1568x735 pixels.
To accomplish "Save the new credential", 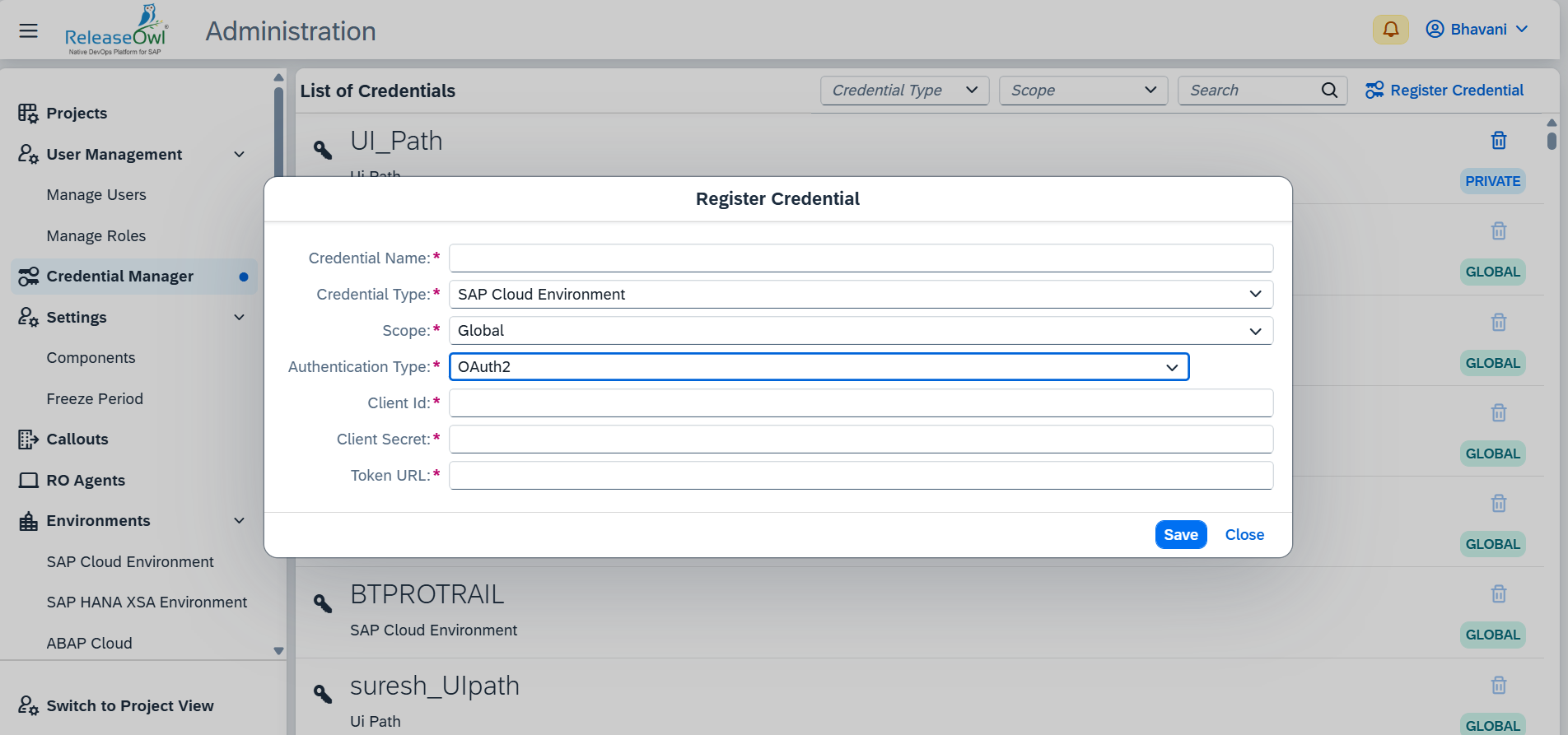I will (1180, 535).
